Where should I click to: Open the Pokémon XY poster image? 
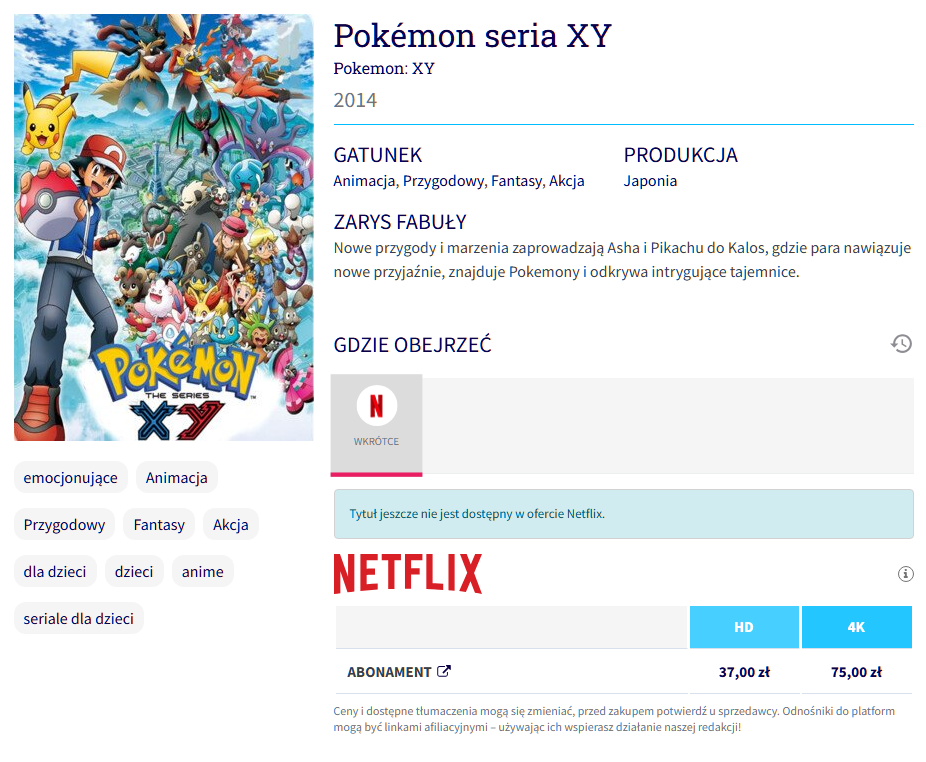click(x=164, y=227)
